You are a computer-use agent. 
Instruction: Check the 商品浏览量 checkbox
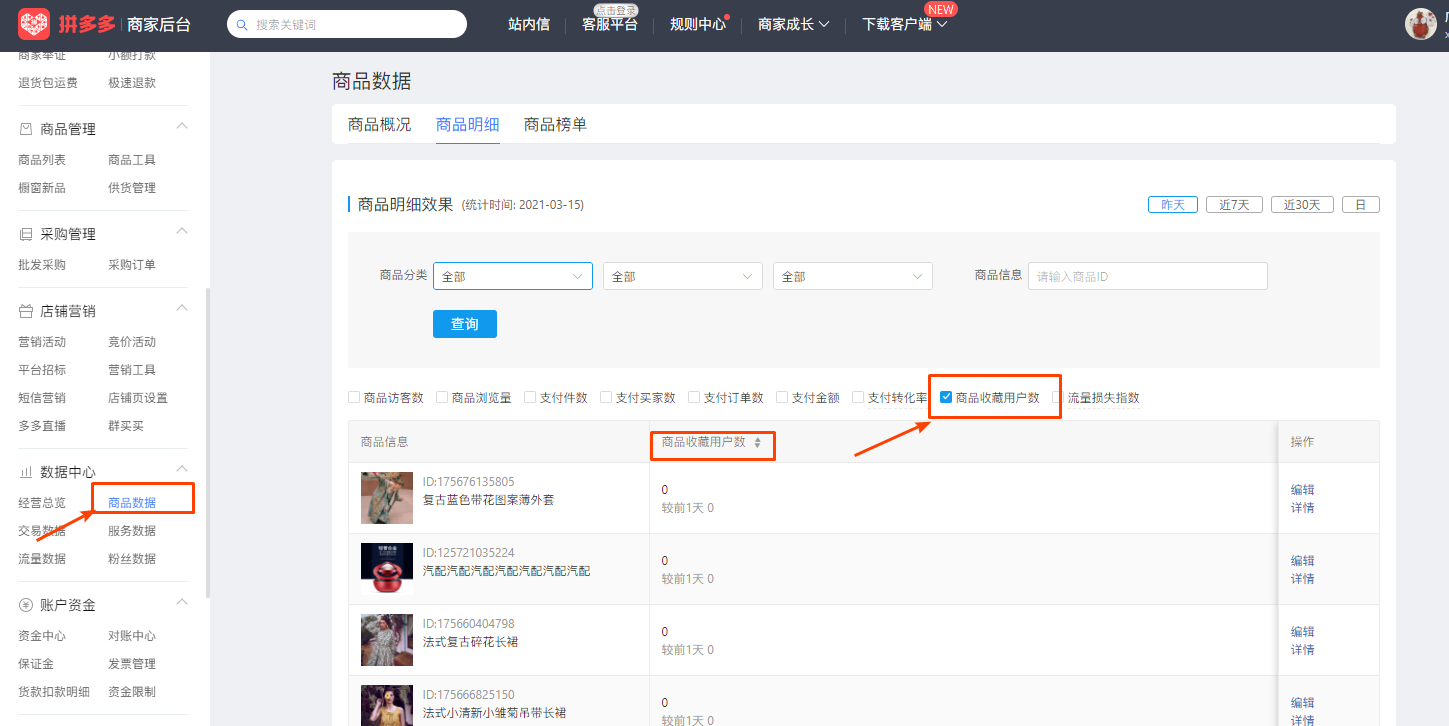pyautogui.click(x=442, y=397)
